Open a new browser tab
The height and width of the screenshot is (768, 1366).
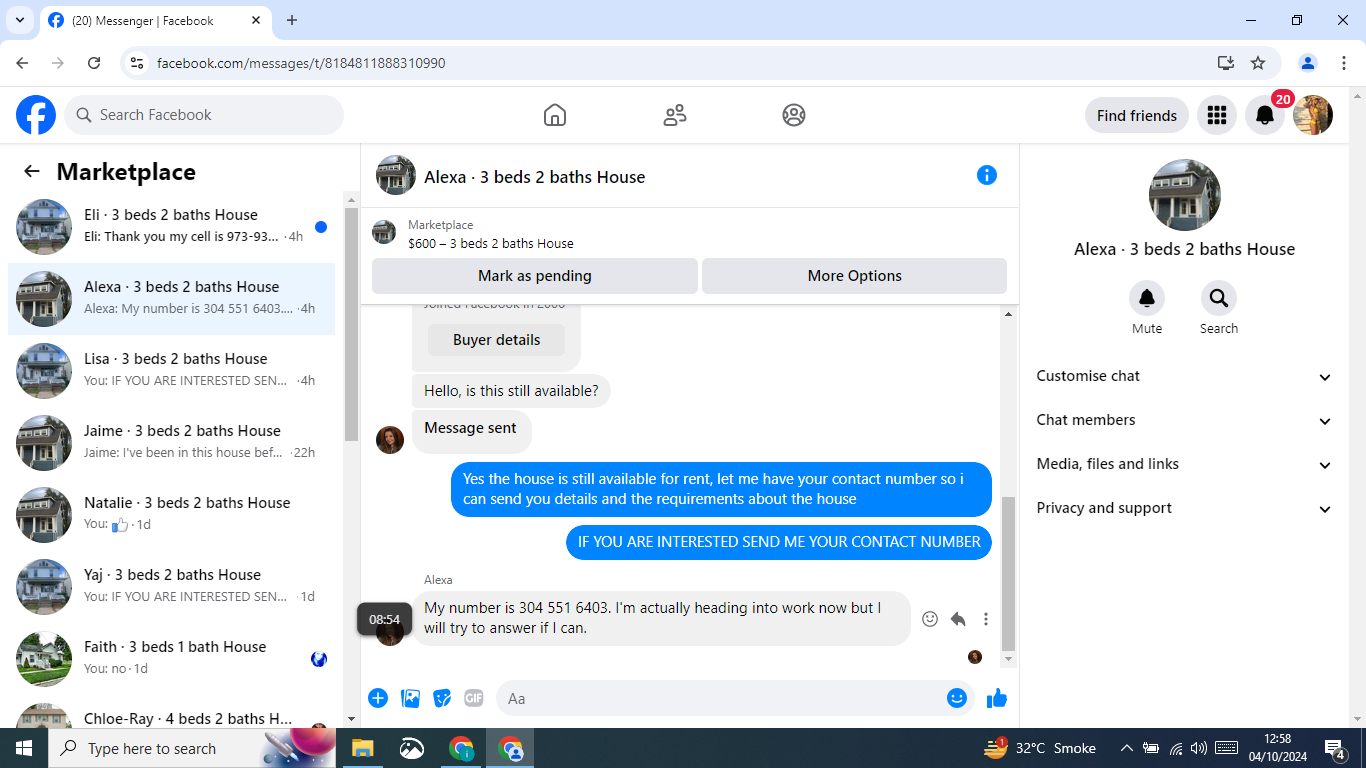tap(292, 20)
